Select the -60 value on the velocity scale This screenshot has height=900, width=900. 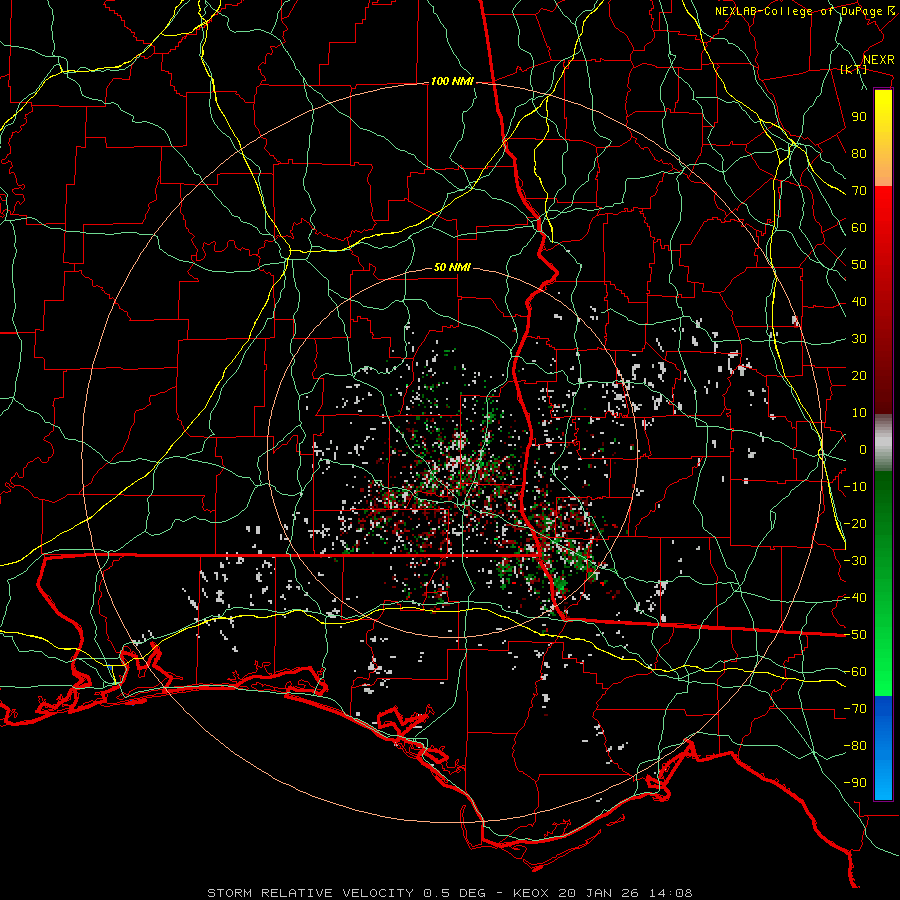tap(855, 672)
